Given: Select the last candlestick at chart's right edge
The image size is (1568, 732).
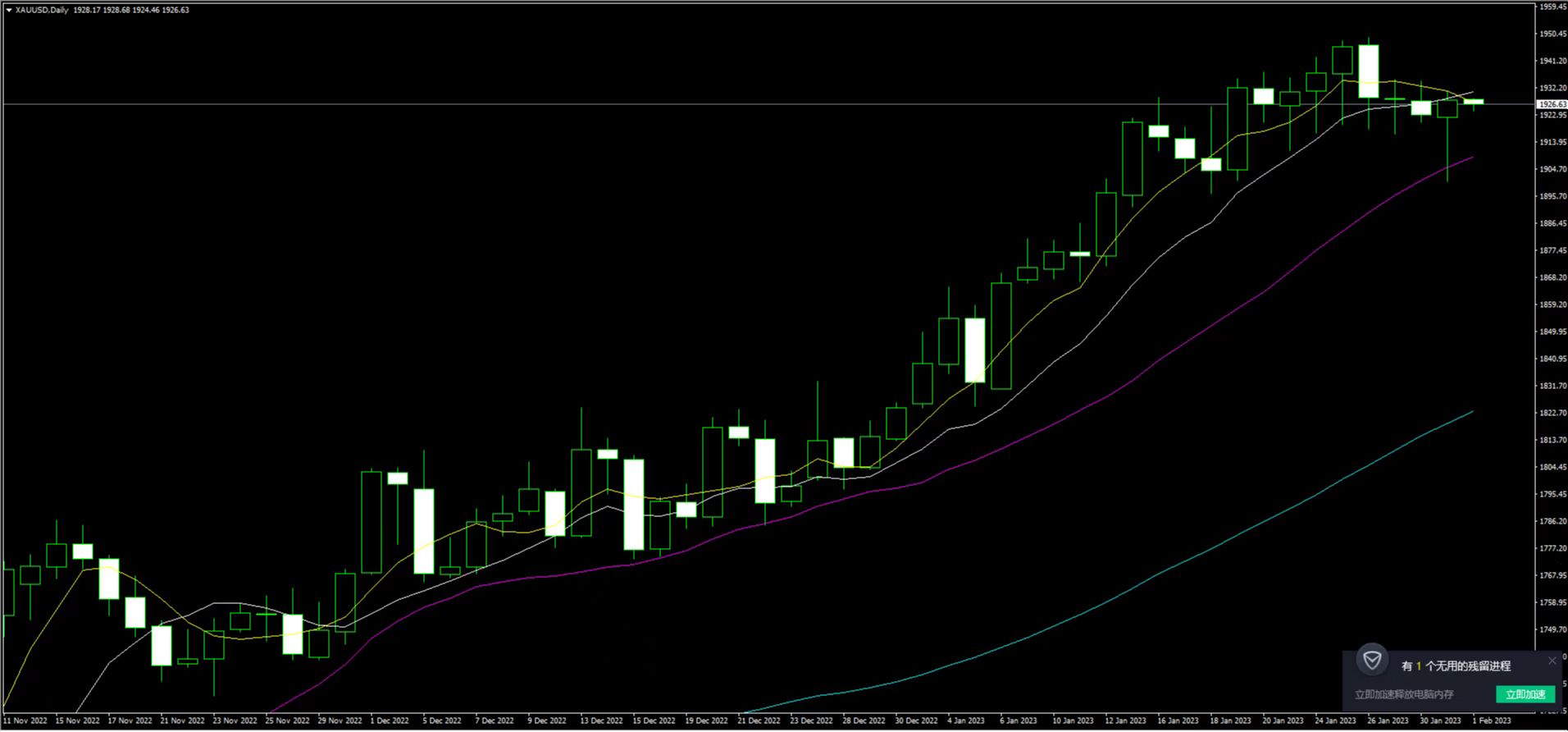Looking at the screenshot, I should click(1474, 102).
